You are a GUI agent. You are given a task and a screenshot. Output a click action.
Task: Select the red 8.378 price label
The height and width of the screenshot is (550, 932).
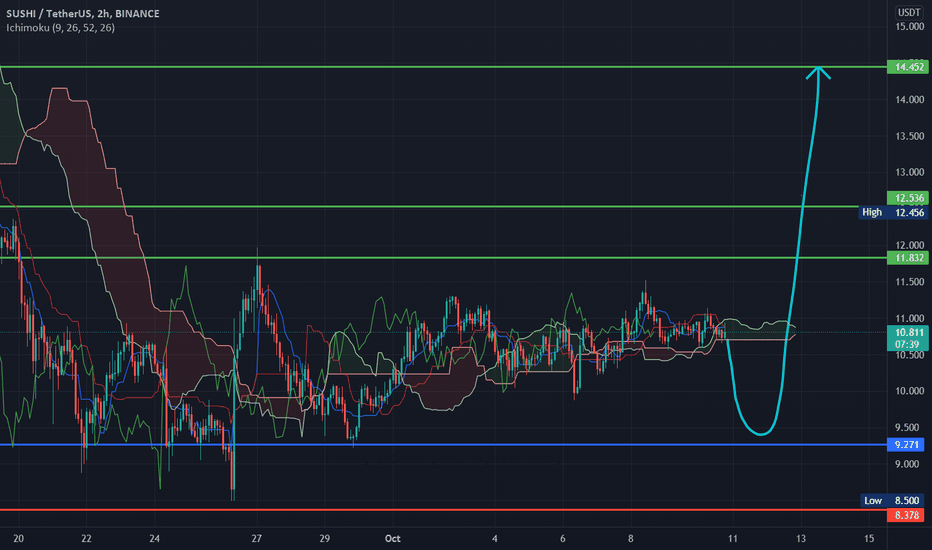tap(907, 515)
